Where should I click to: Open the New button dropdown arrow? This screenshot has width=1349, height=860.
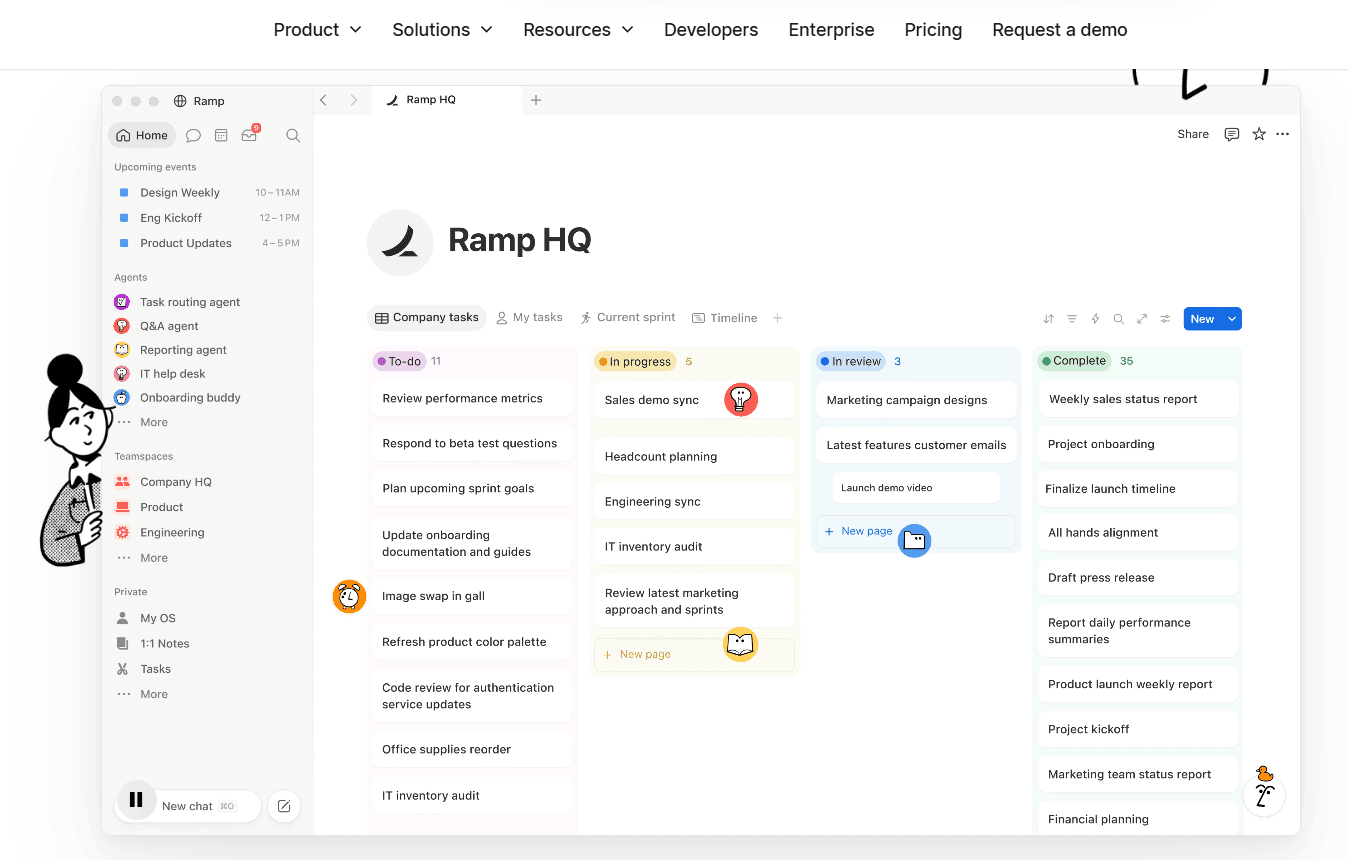[1232, 319]
